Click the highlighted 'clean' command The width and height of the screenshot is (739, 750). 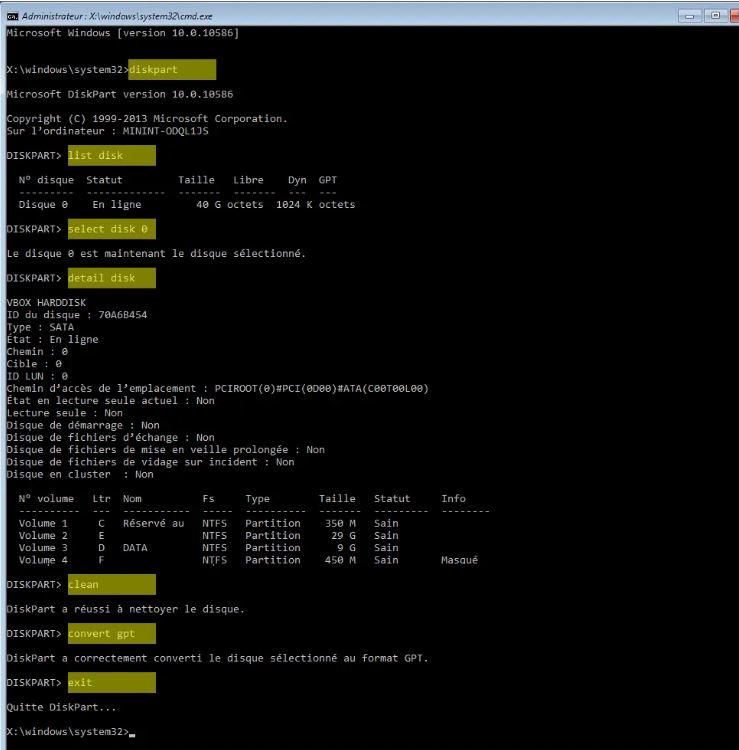click(111, 585)
